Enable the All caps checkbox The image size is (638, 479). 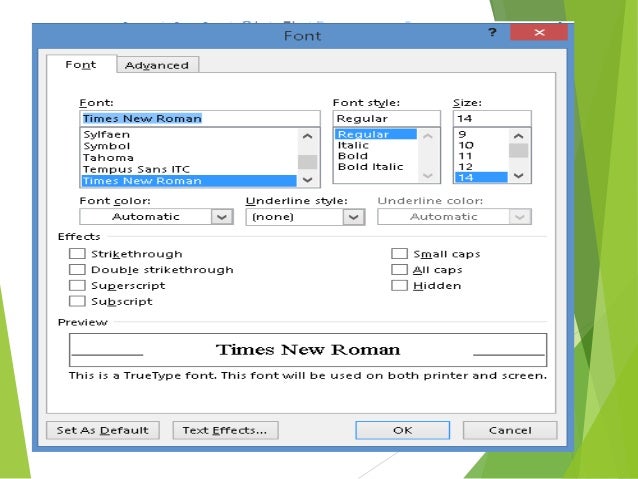(x=399, y=269)
